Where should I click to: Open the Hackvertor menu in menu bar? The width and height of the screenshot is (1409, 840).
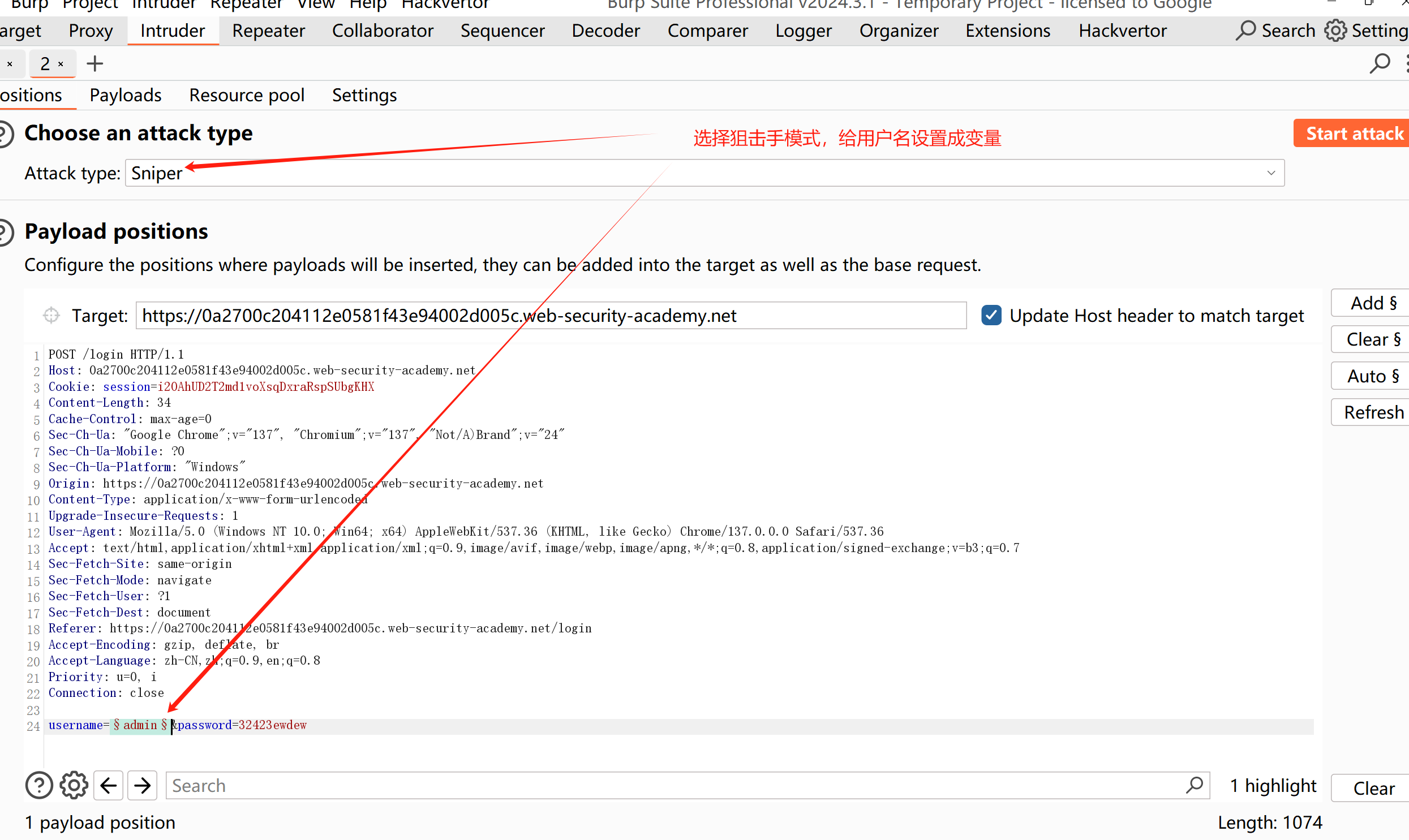pos(445,5)
